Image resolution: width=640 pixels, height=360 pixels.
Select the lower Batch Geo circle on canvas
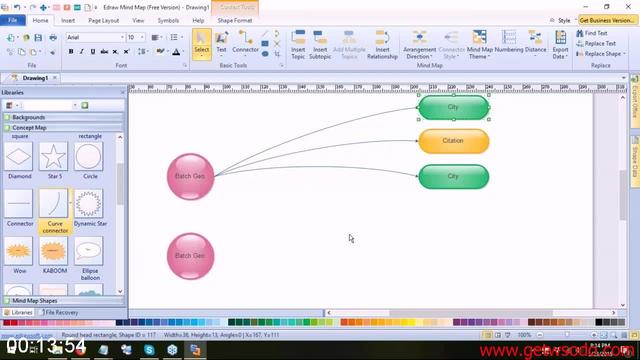[190, 256]
